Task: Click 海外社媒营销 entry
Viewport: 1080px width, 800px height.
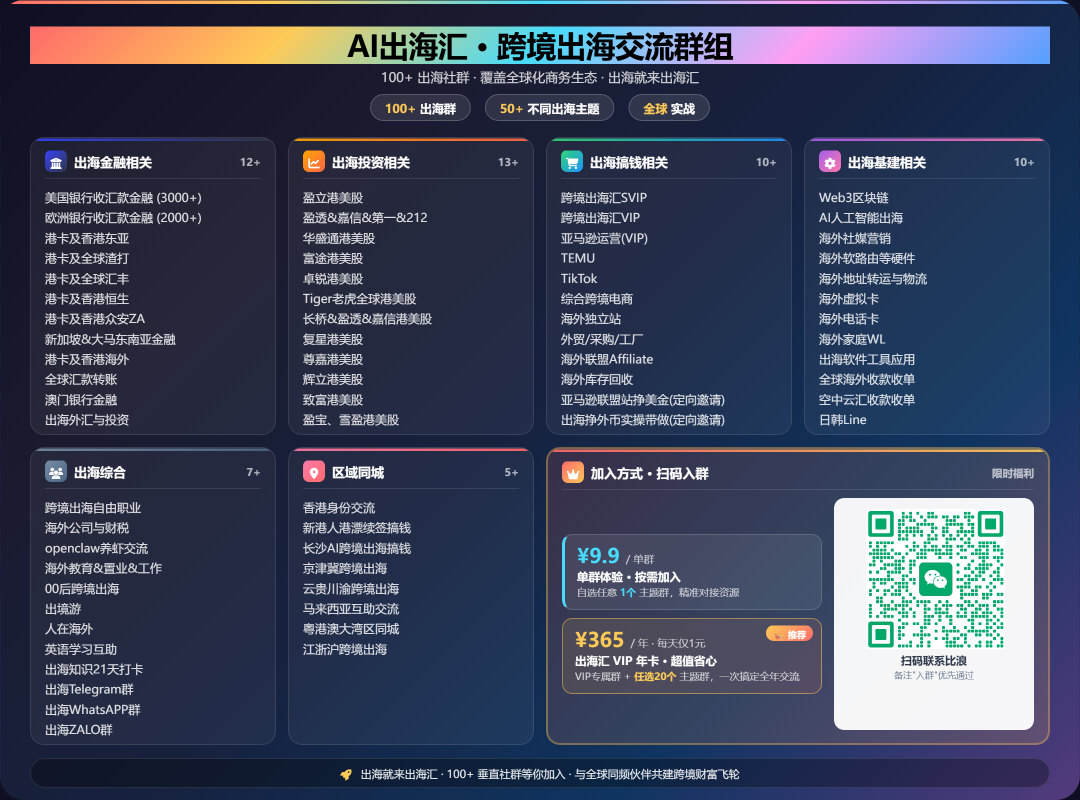Action: click(x=855, y=238)
